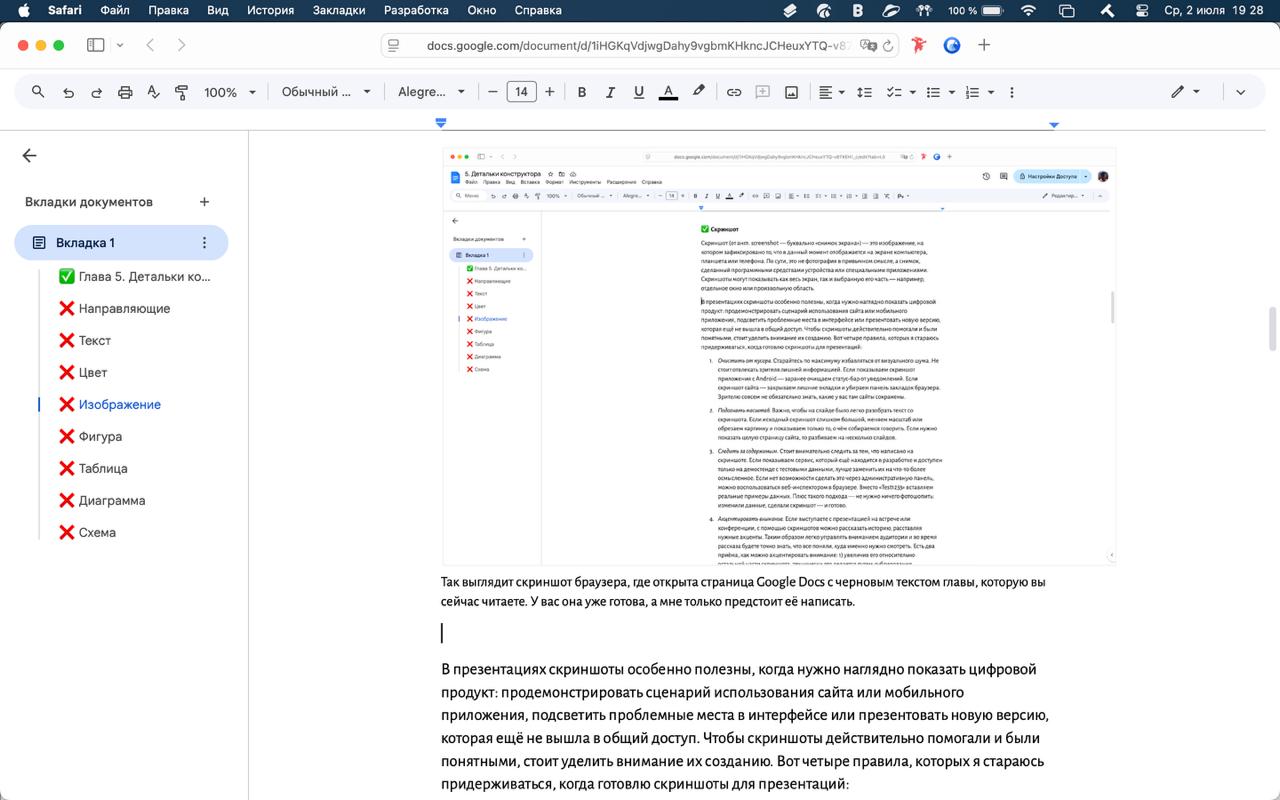Open the Apple menu
The image size is (1280, 800).
point(22,10)
